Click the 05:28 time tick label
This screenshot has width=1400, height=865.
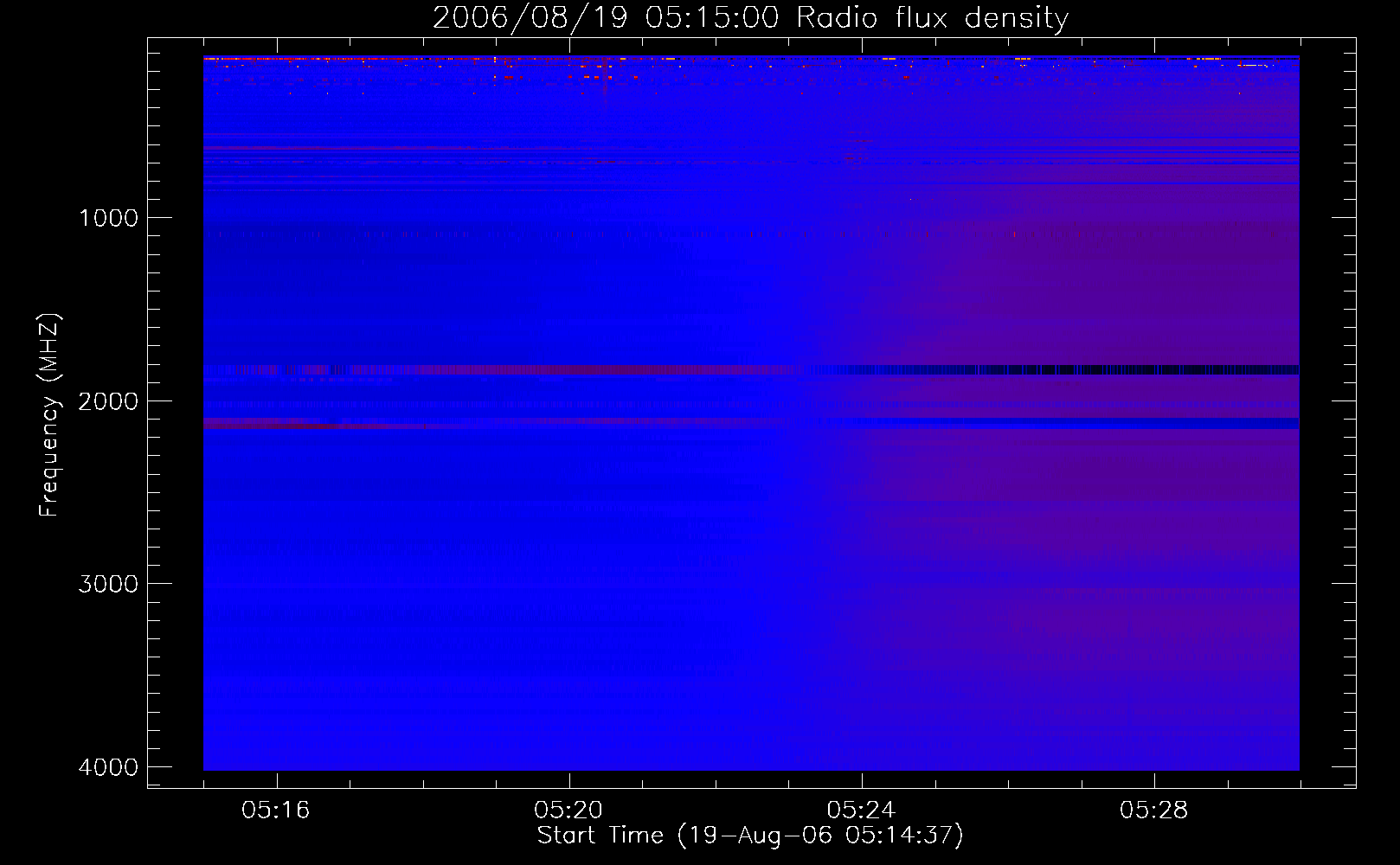click(1153, 811)
